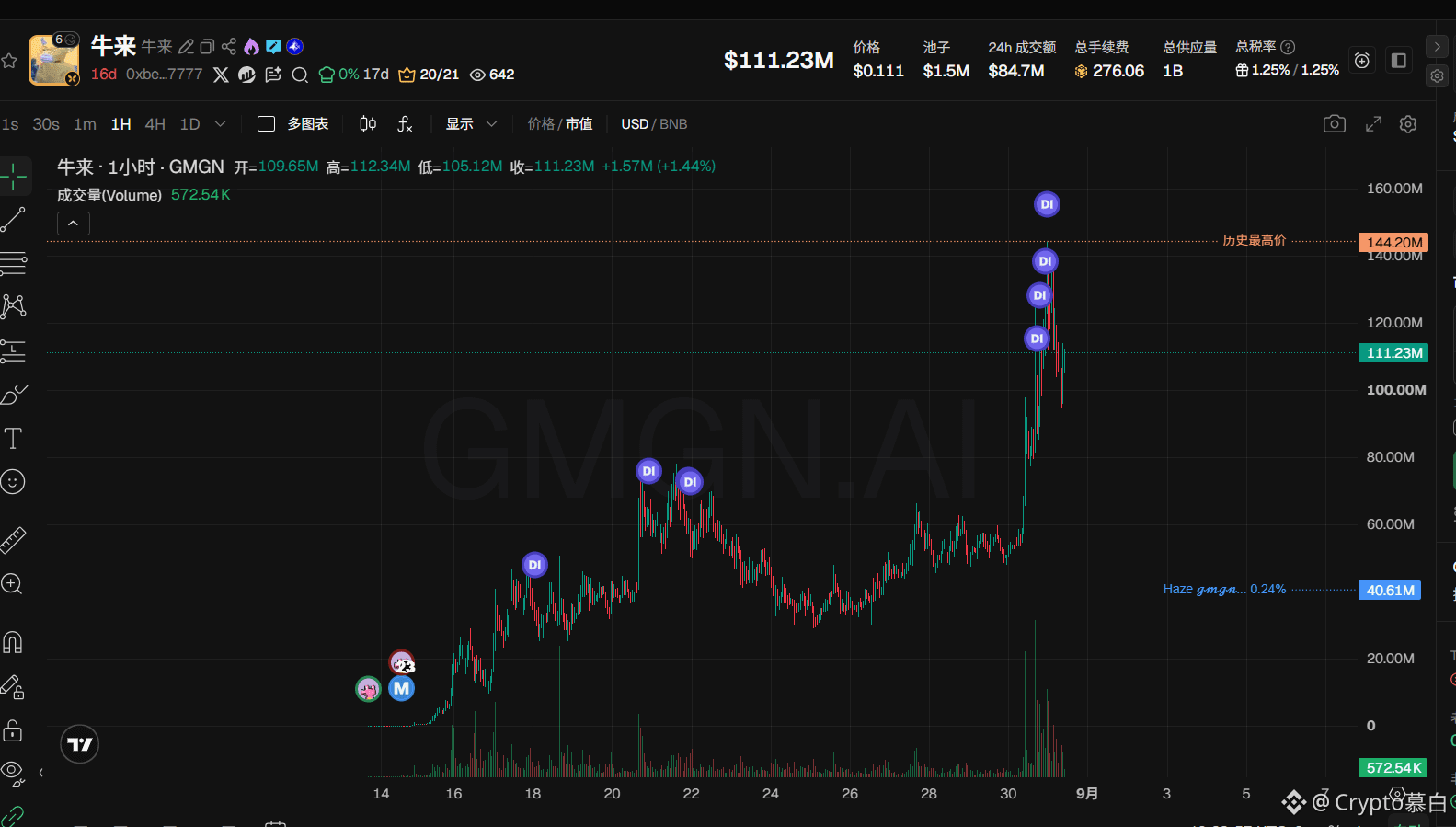Image resolution: width=1456 pixels, height=827 pixels.
Task: Switch to 1D timeframe
Action: 189,124
